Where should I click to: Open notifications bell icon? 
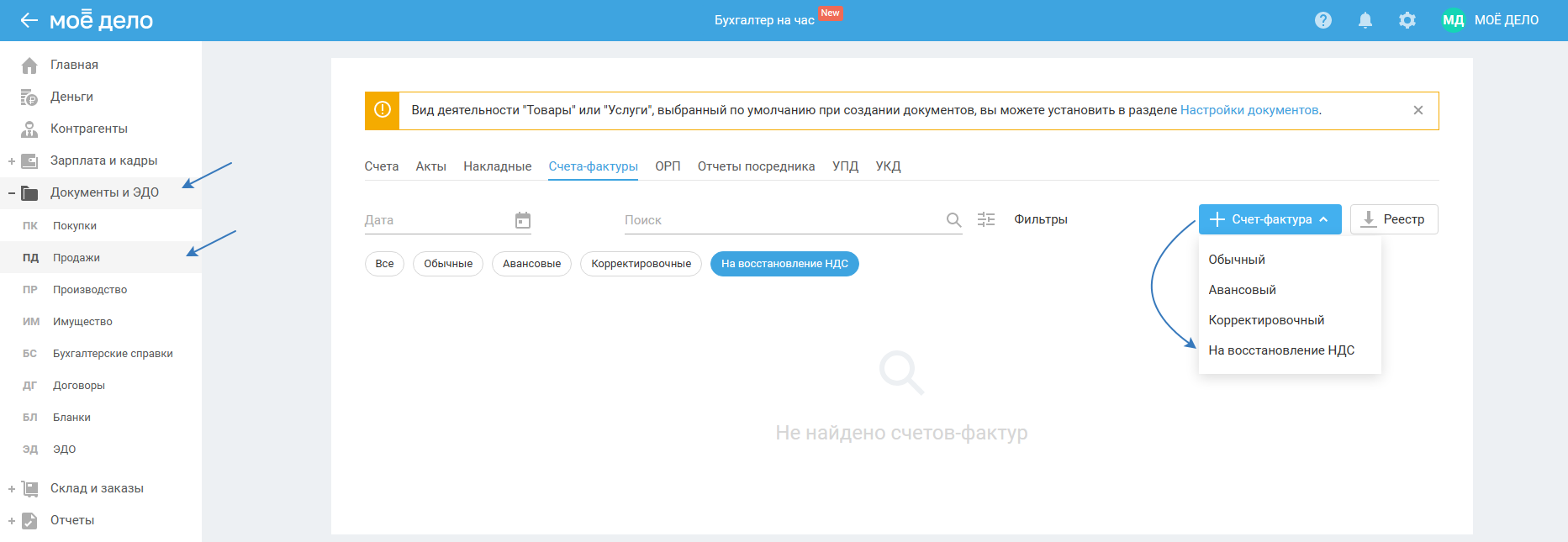(x=1365, y=20)
